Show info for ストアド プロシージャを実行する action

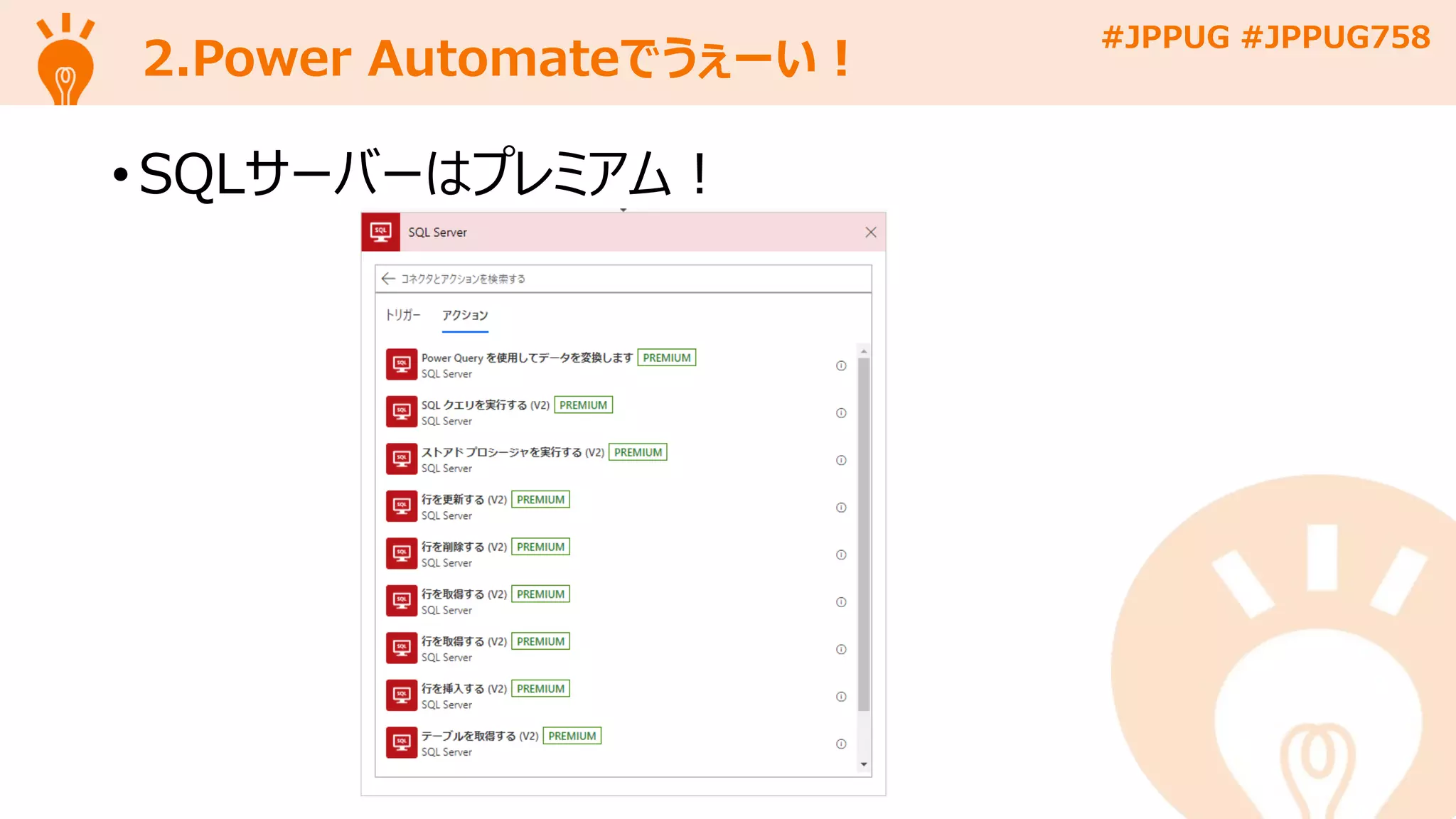point(841,461)
